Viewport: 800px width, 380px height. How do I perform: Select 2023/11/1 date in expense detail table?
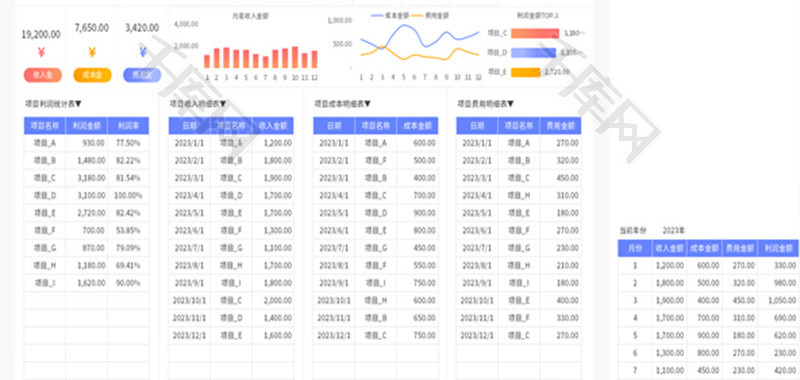click(x=477, y=318)
